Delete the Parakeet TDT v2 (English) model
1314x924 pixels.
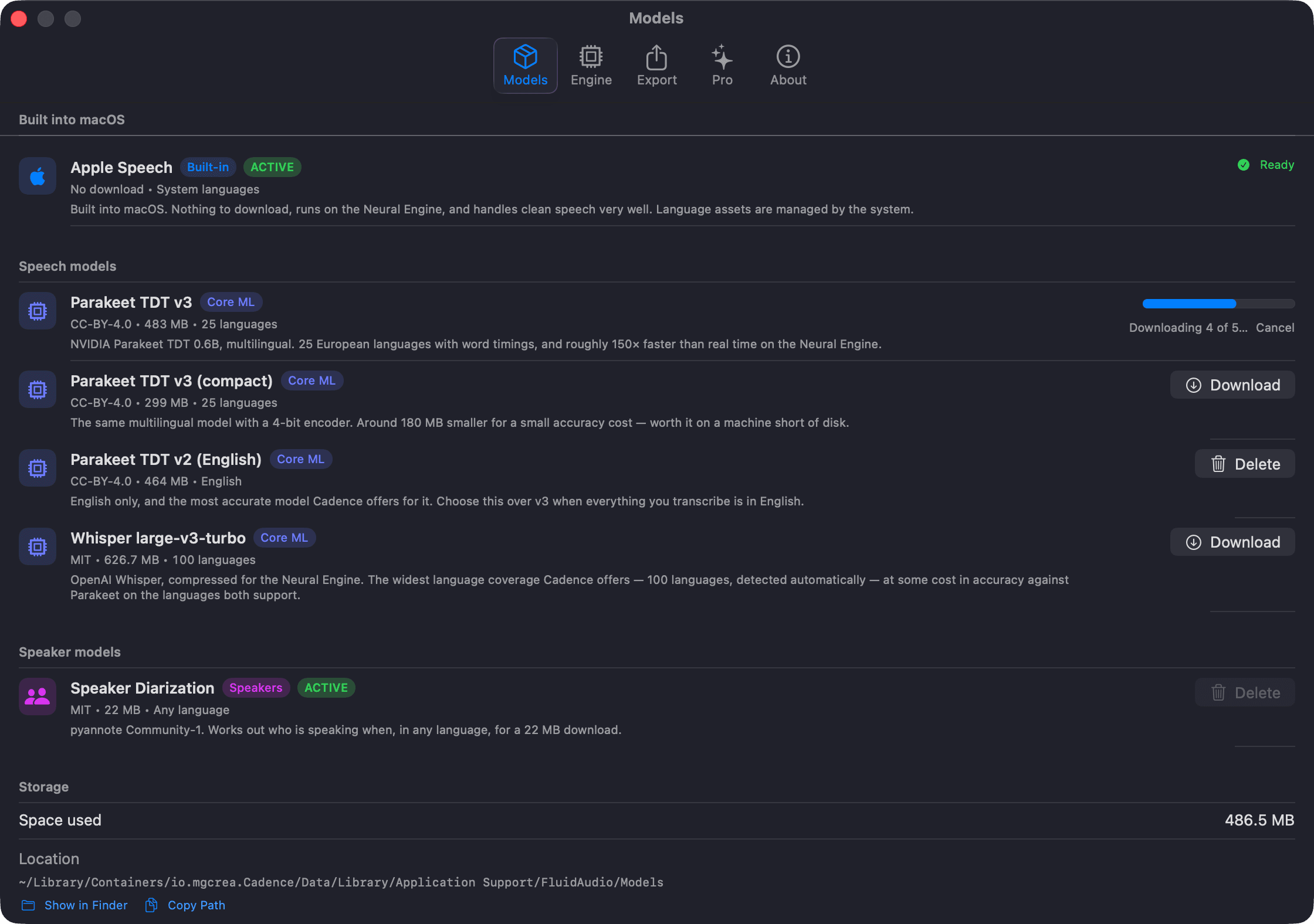[1245, 464]
